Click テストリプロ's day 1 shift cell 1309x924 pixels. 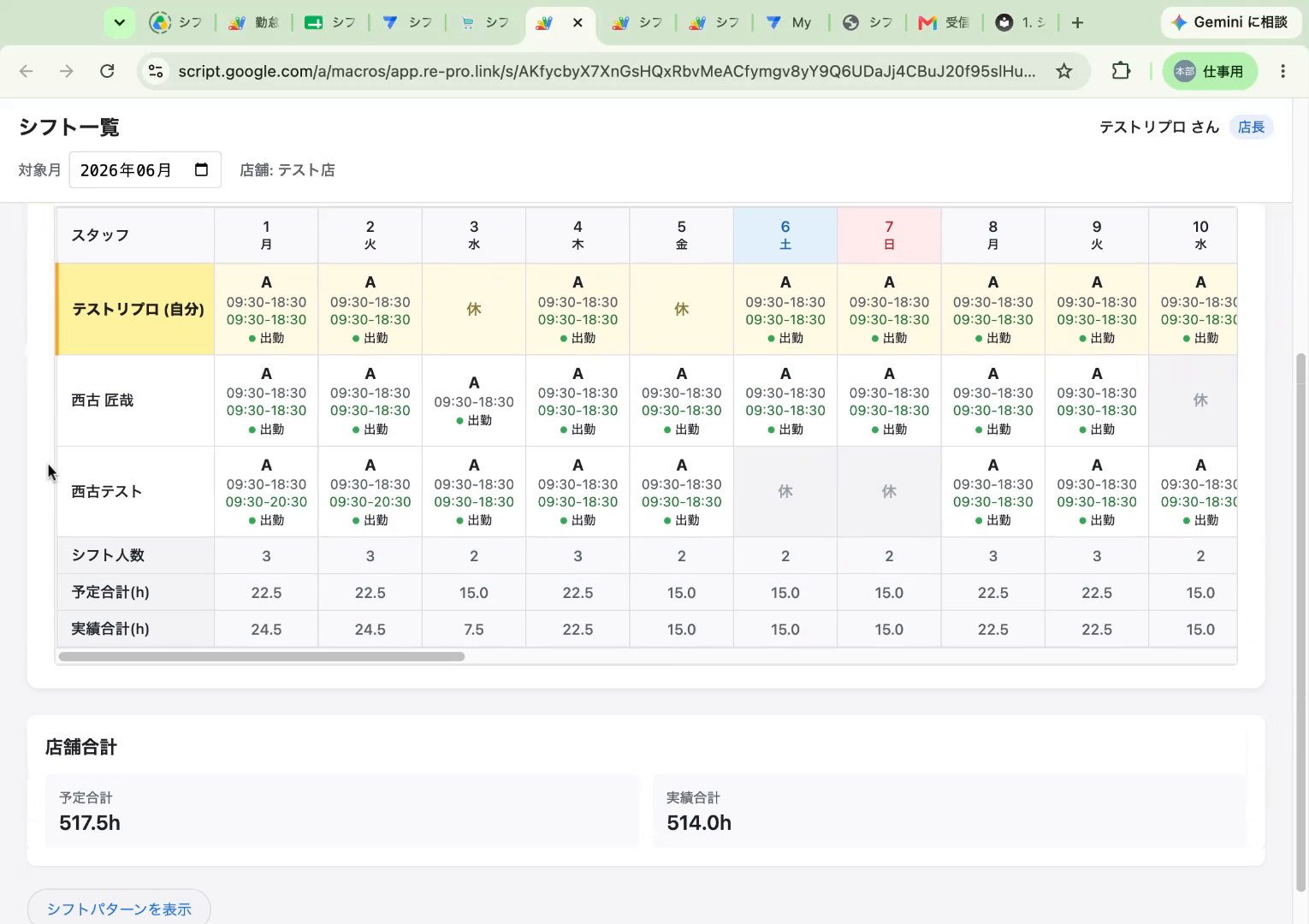tap(266, 310)
